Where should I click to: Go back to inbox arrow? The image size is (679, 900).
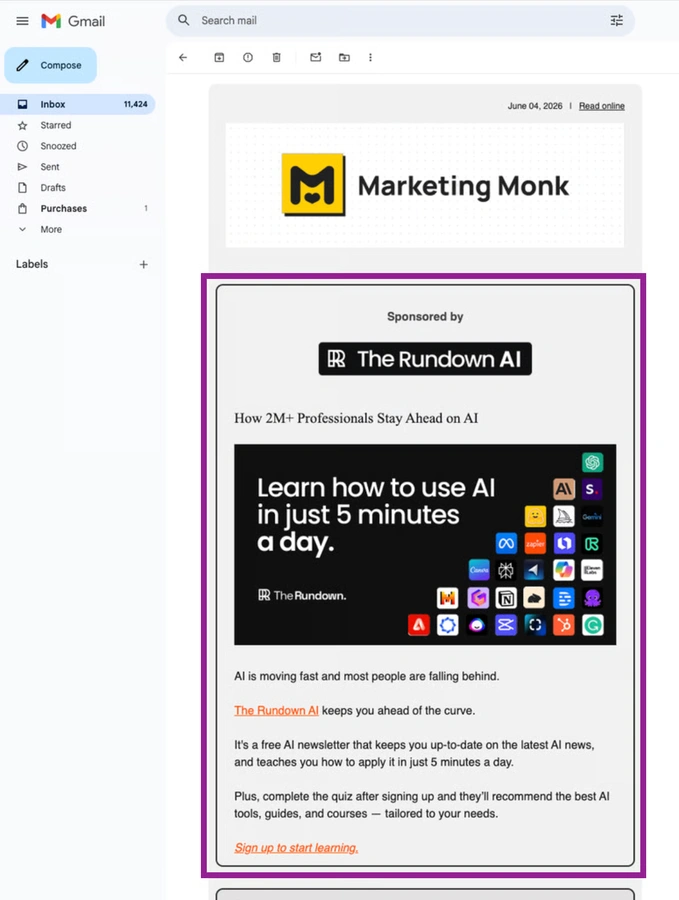[x=183, y=57]
